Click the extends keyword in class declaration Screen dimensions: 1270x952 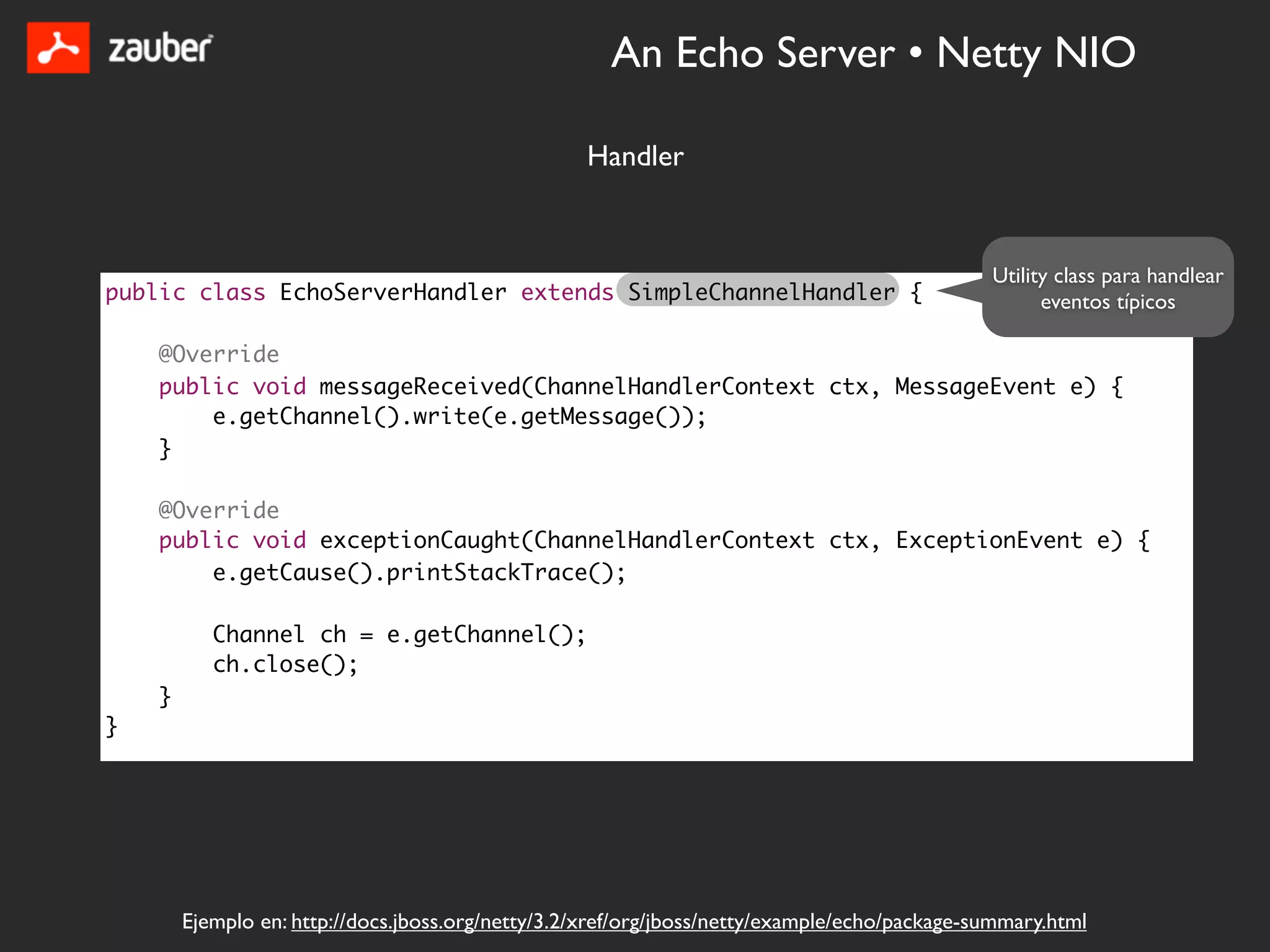[x=567, y=292]
